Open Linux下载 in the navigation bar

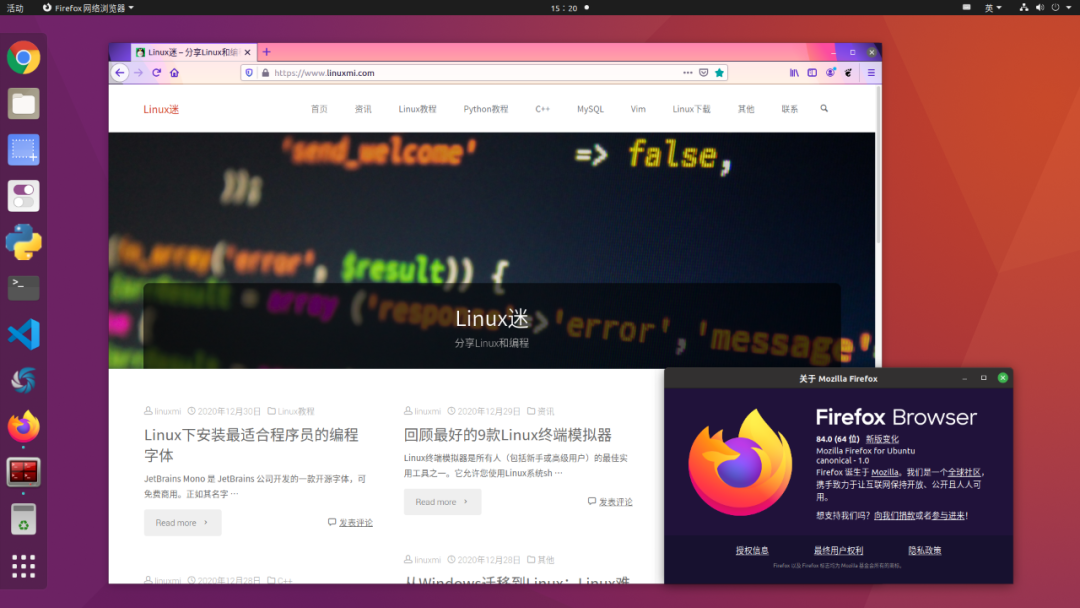pos(692,109)
